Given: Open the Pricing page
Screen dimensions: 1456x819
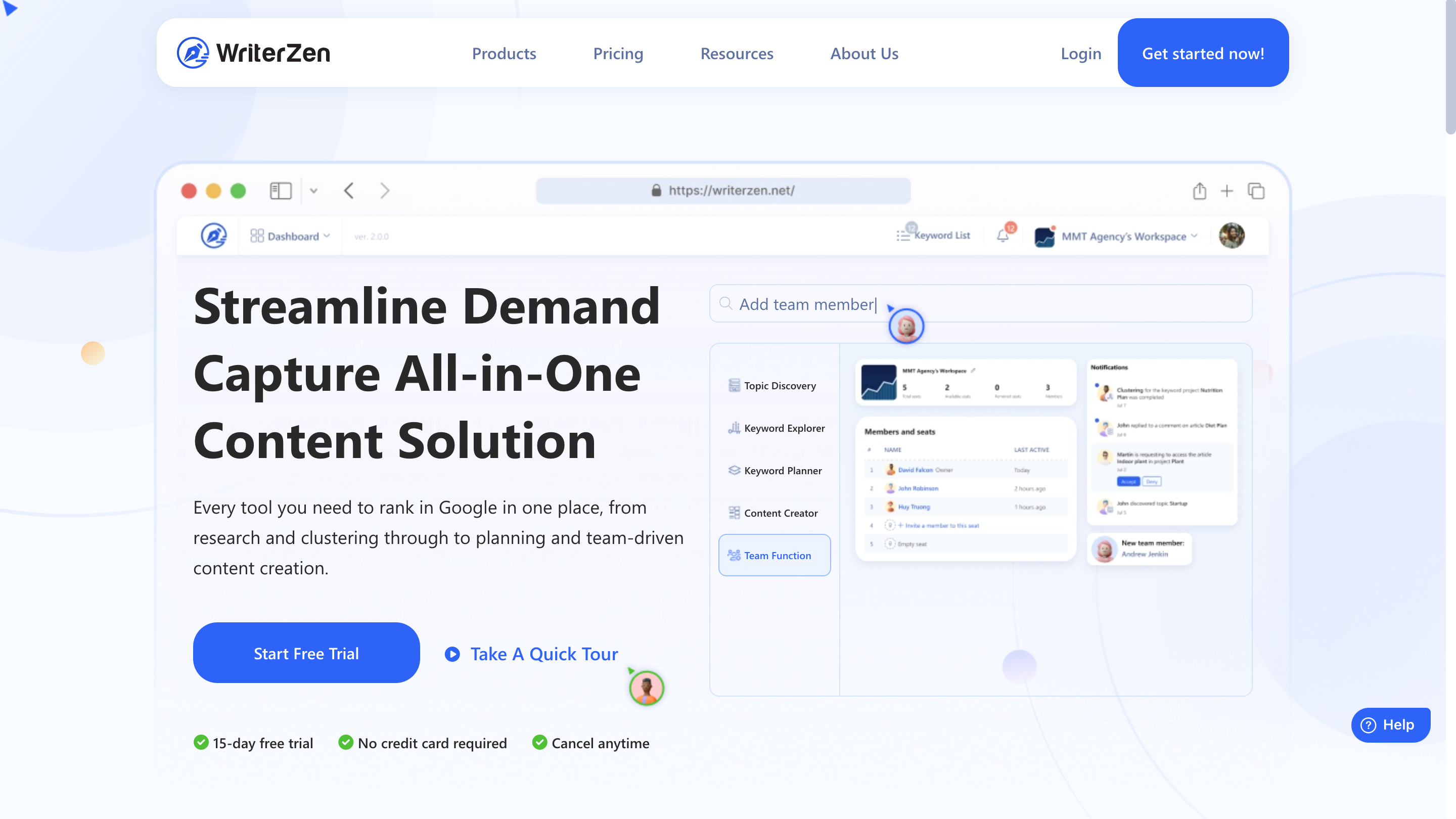Looking at the screenshot, I should [x=618, y=53].
